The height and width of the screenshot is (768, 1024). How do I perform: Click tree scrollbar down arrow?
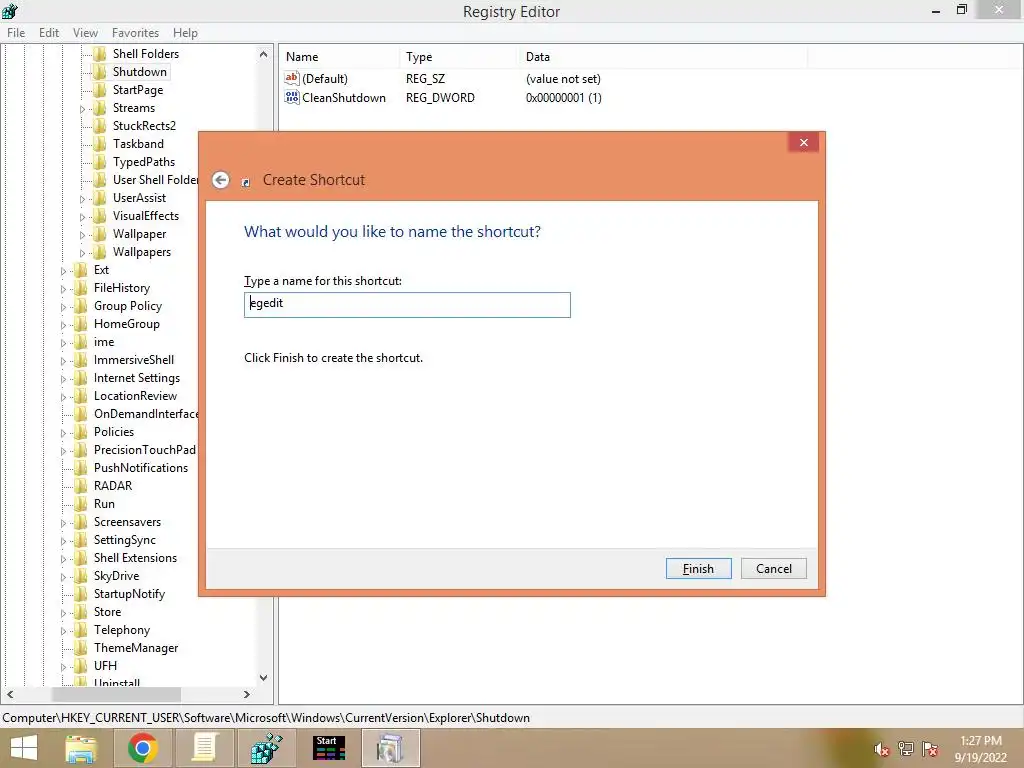tap(263, 678)
